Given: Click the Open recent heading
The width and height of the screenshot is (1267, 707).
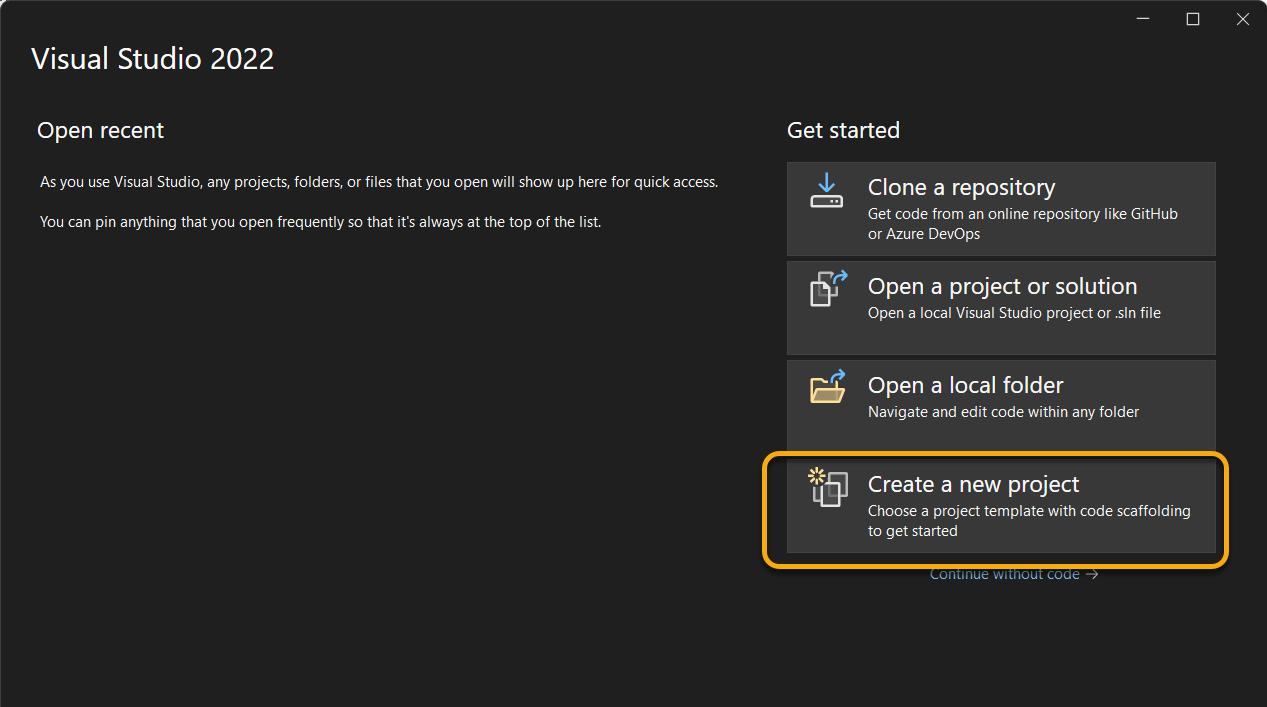Looking at the screenshot, I should pos(100,130).
